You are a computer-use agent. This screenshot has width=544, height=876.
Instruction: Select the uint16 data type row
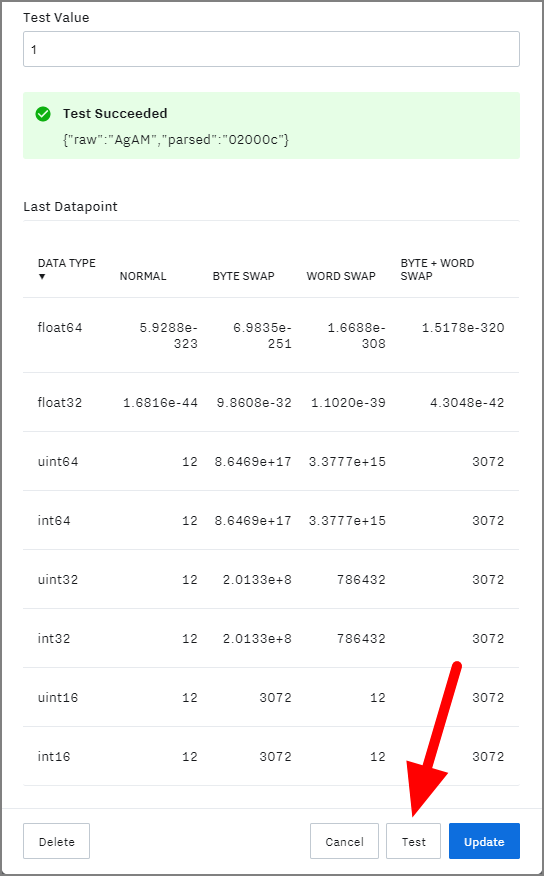pos(271,697)
